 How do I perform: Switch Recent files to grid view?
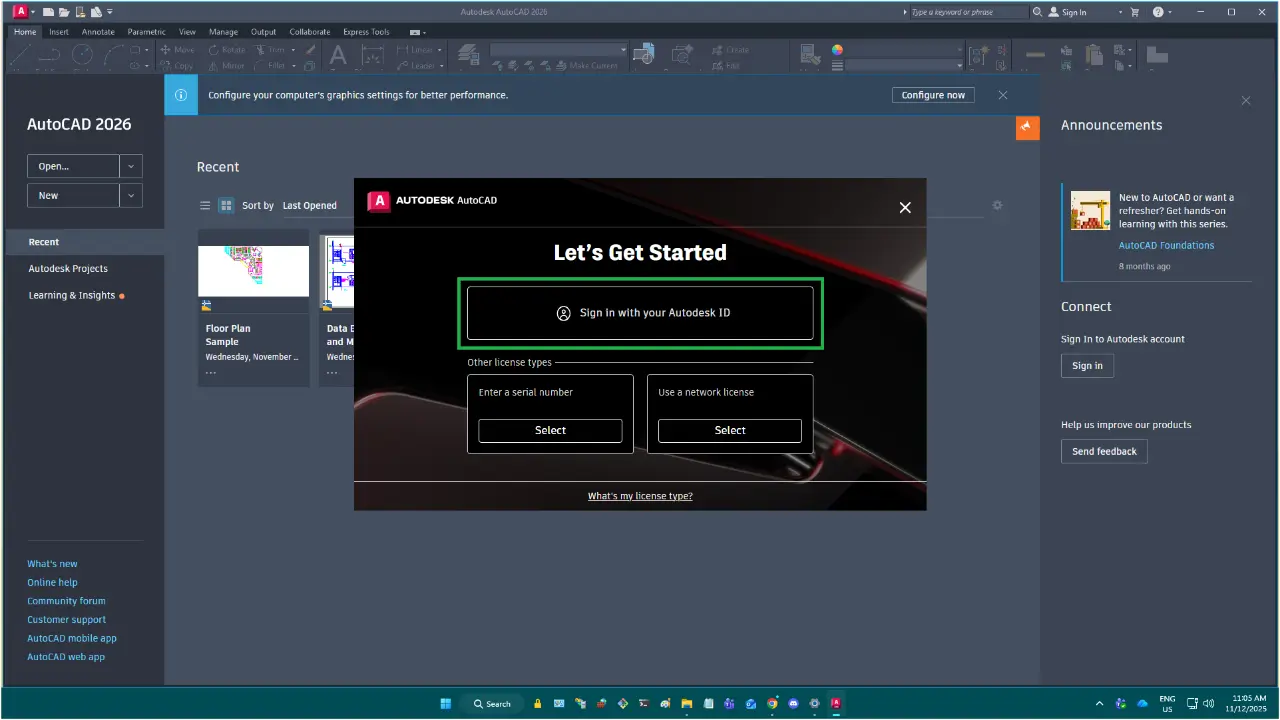click(x=226, y=205)
